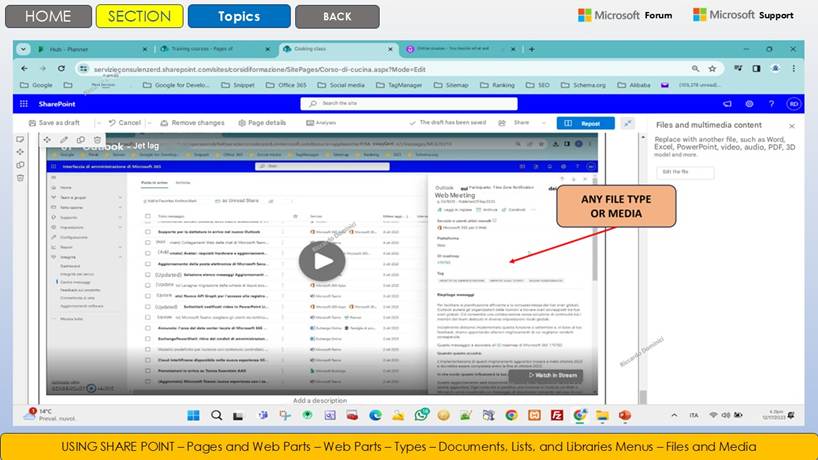Bookmark this page with the star

tap(712, 68)
